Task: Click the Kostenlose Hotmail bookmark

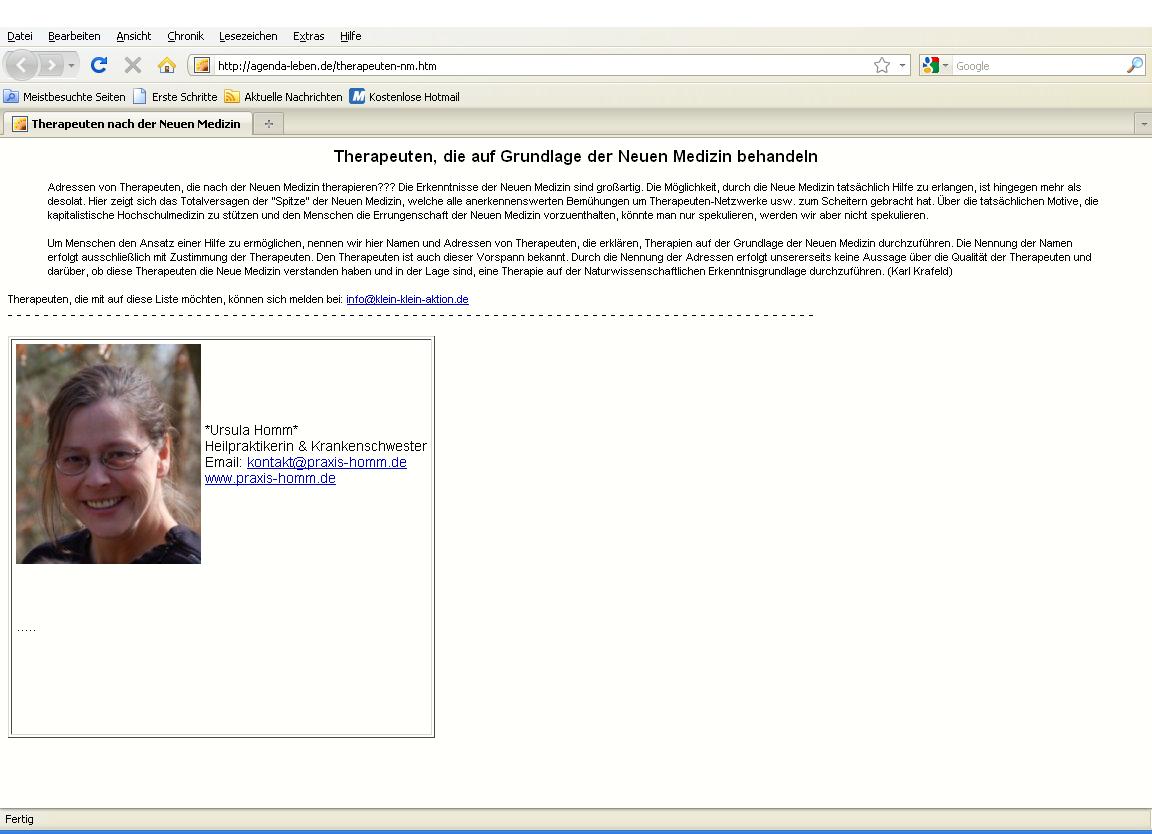Action: click(413, 97)
